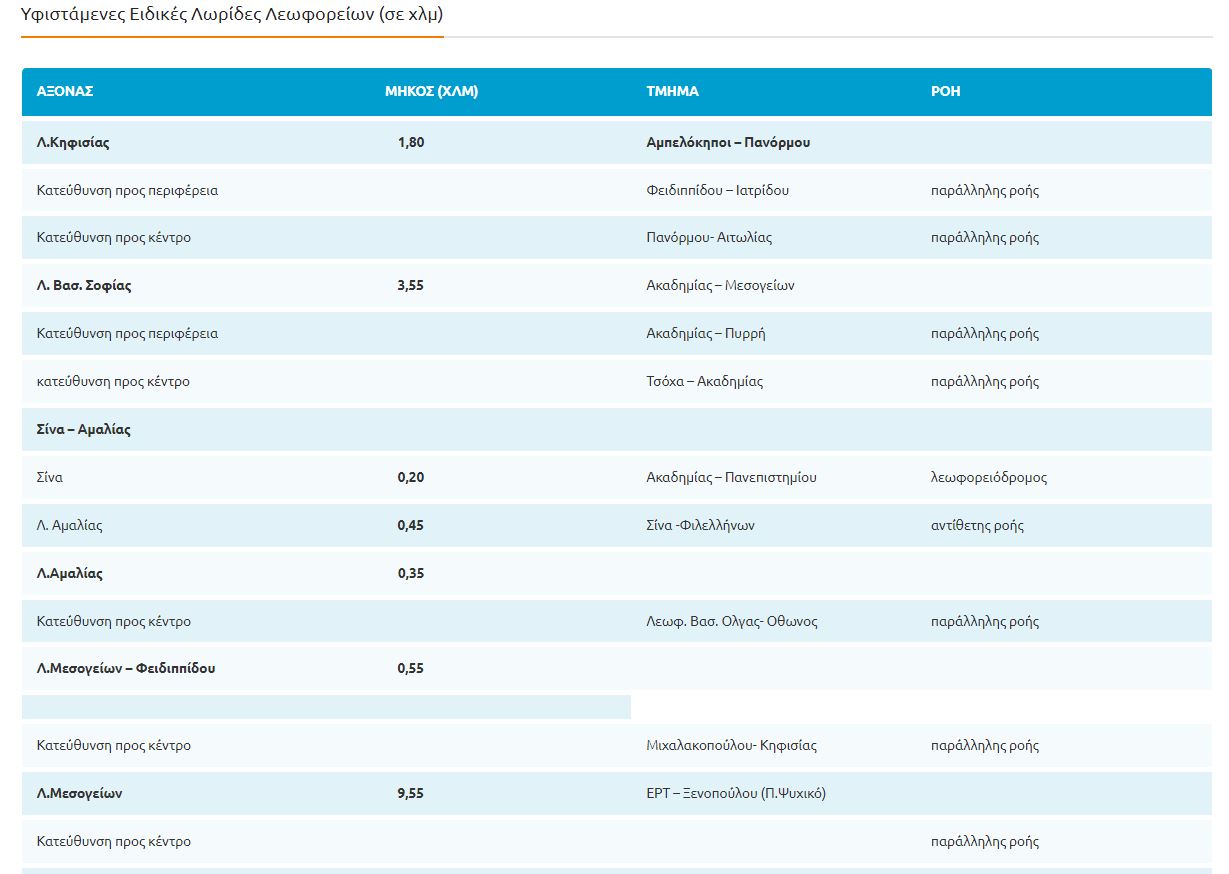
Task: Click the Μιχαλακοπούλου- Κηφισίας section cell
Action: (x=731, y=746)
